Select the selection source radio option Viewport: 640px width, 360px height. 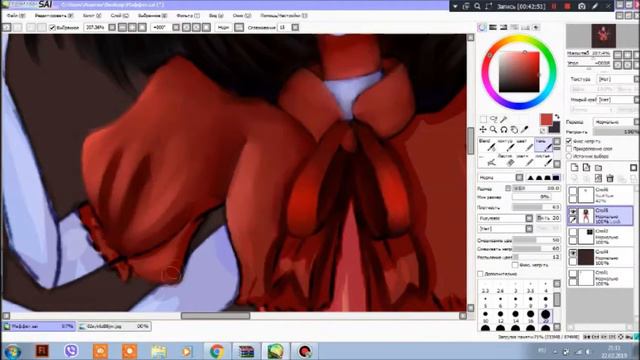point(569,156)
